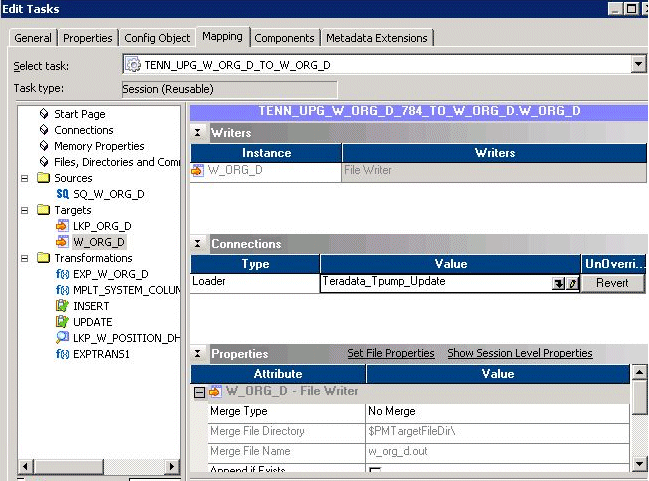Click the Transformations folder icon
This screenshot has width=649, height=481.
[x=43, y=257]
